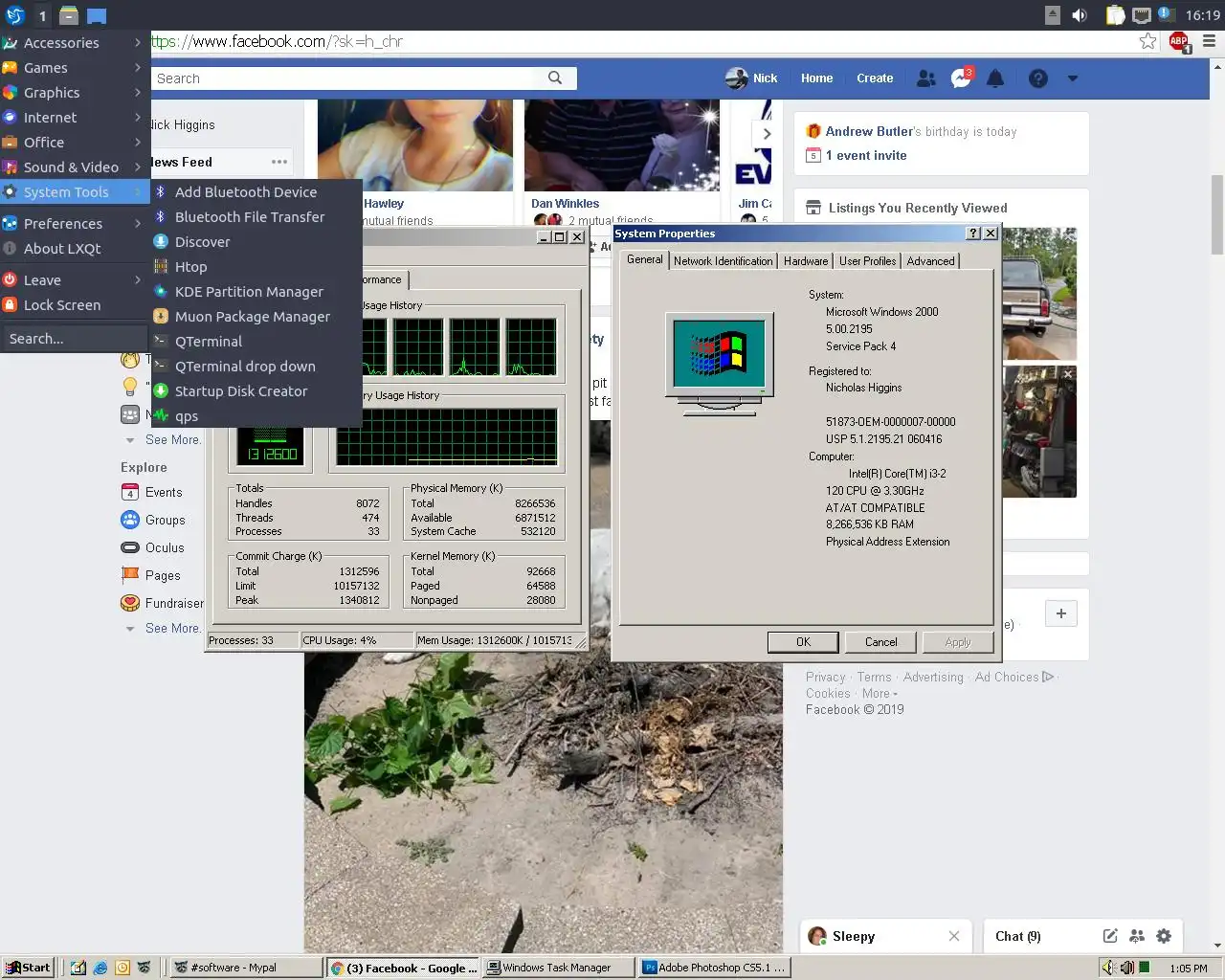Click the System Properties help question button
This screenshot has width=1225, height=980.
(x=973, y=234)
